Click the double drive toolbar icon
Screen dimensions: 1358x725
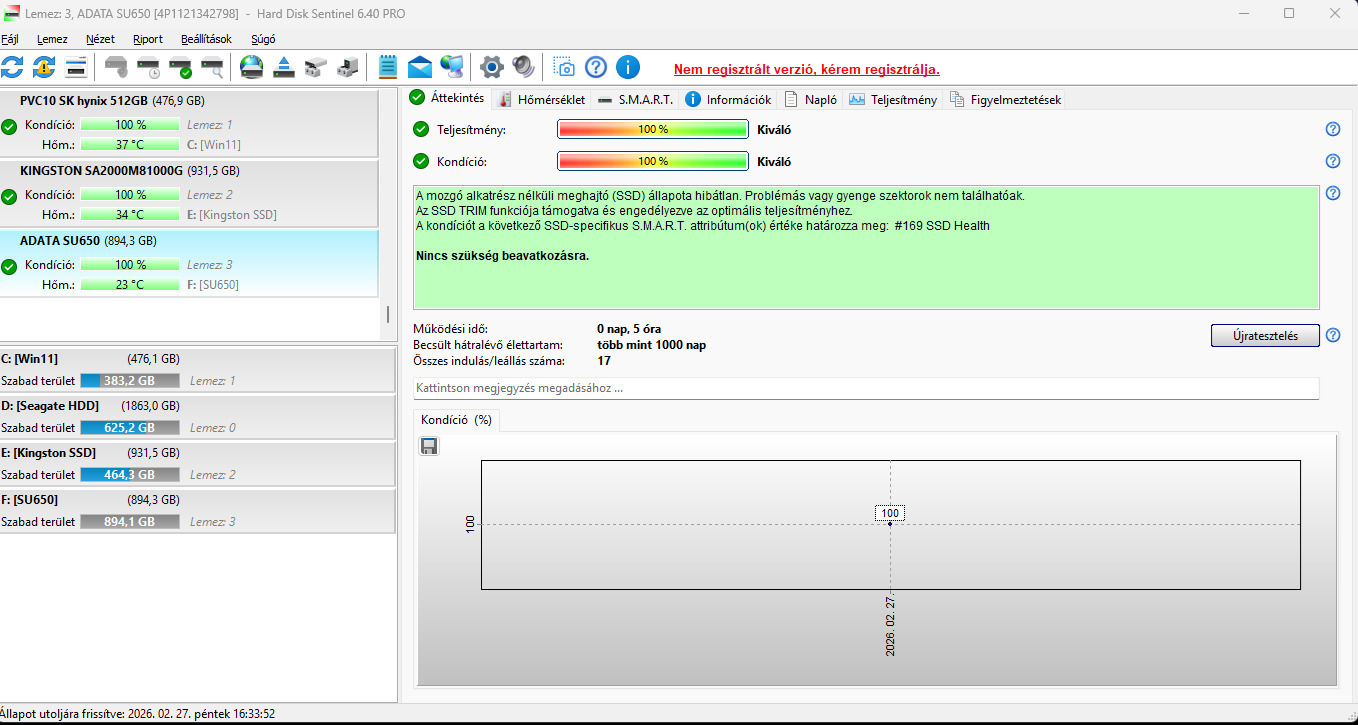coord(316,68)
